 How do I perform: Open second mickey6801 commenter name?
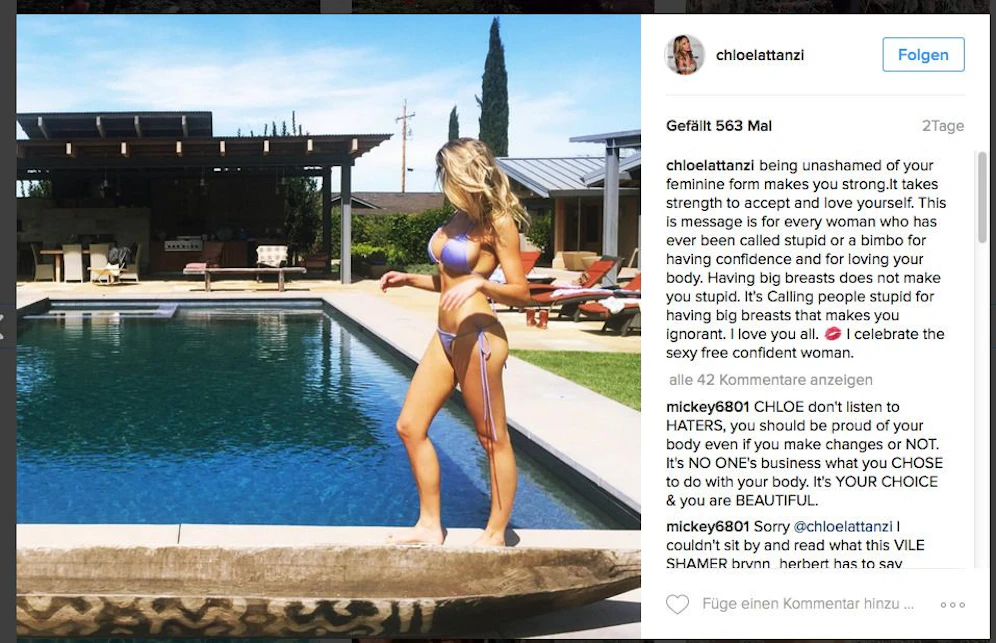click(708, 527)
